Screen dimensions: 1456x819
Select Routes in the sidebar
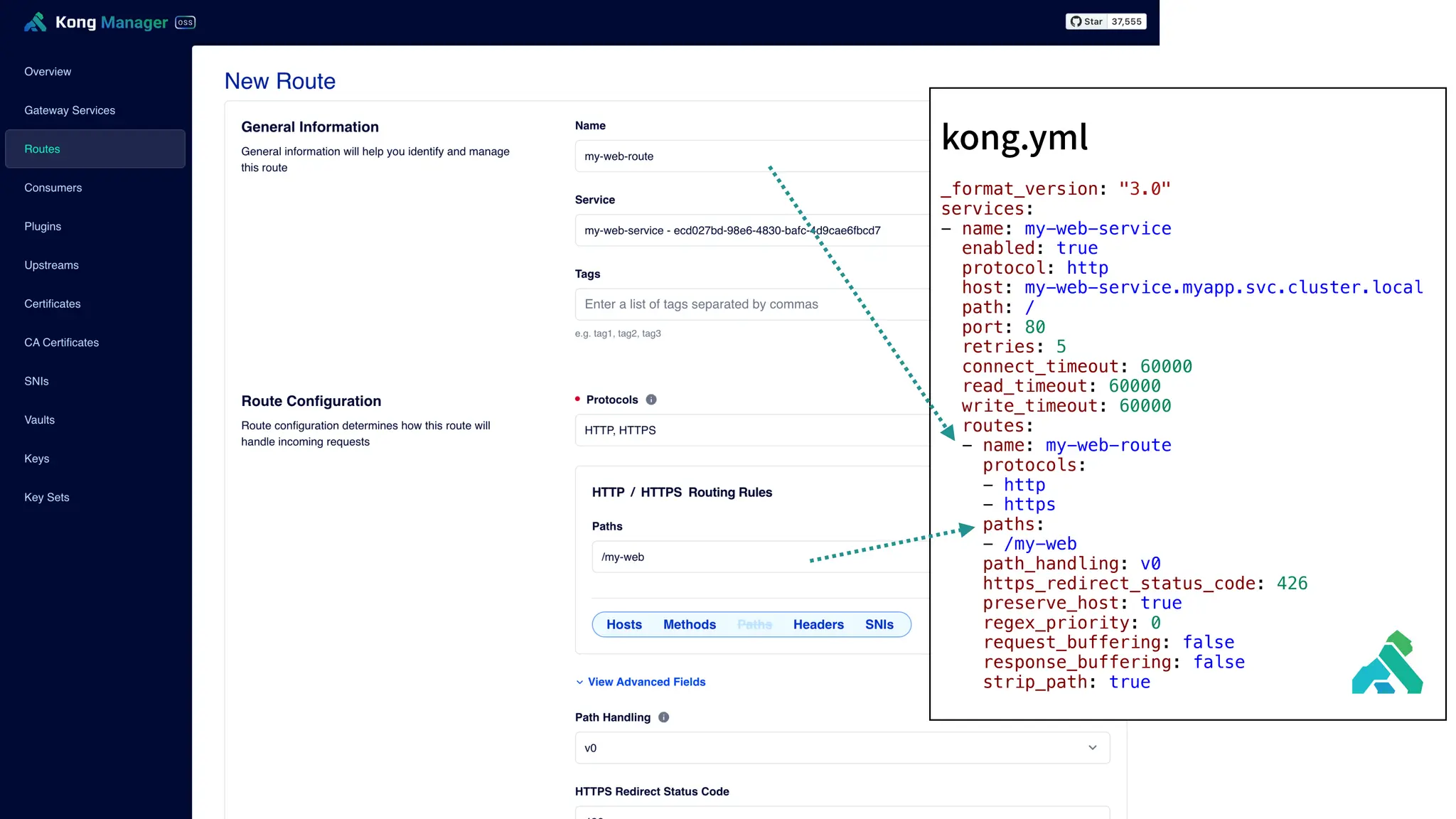point(95,149)
